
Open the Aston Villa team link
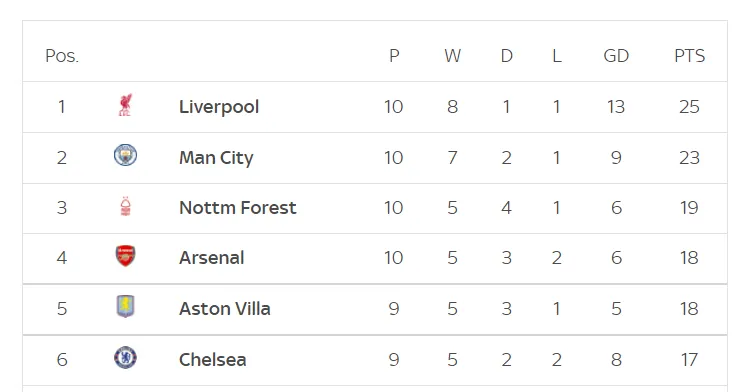[225, 309]
